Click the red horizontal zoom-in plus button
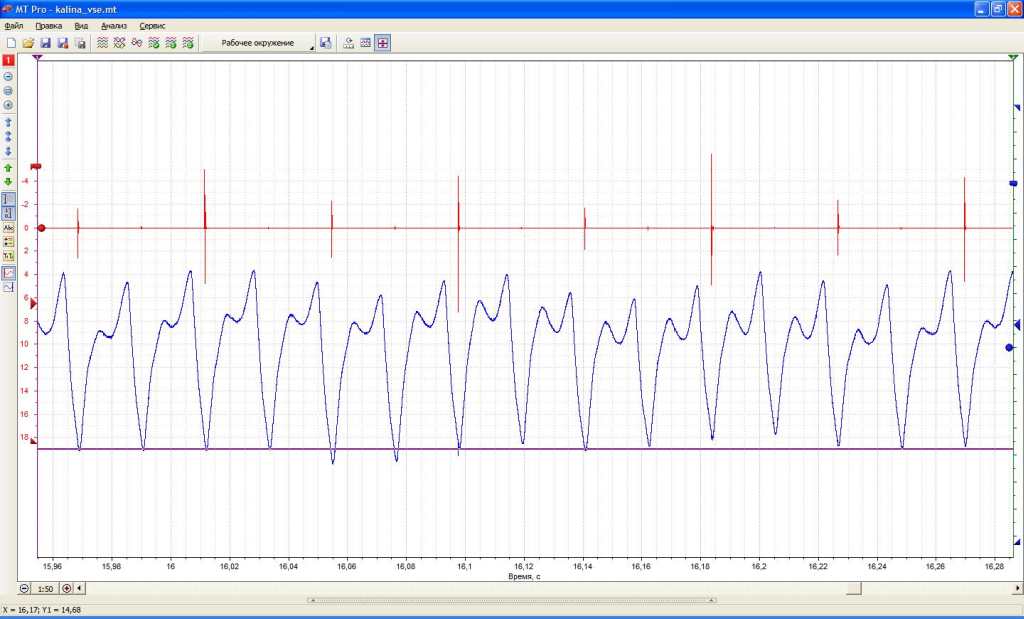1024x619 pixels. 67,588
